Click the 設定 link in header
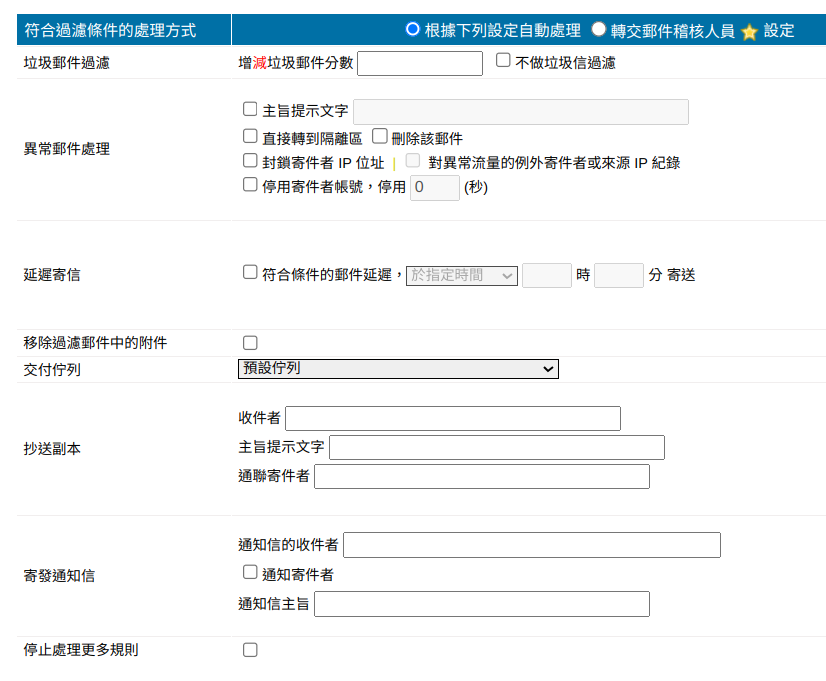Viewport: 826px width, 681px height. pyautogui.click(x=778, y=31)
